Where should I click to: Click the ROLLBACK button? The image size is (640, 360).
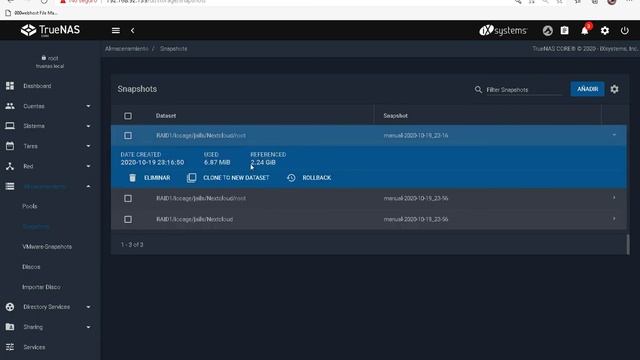click(309, 178)
